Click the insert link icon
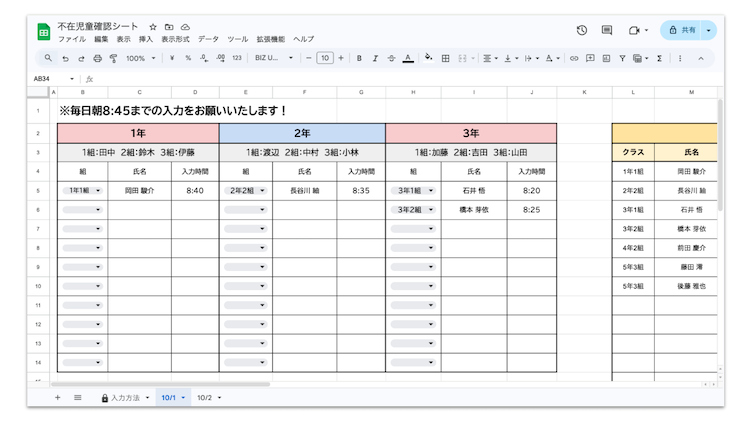 click(574, 58)
